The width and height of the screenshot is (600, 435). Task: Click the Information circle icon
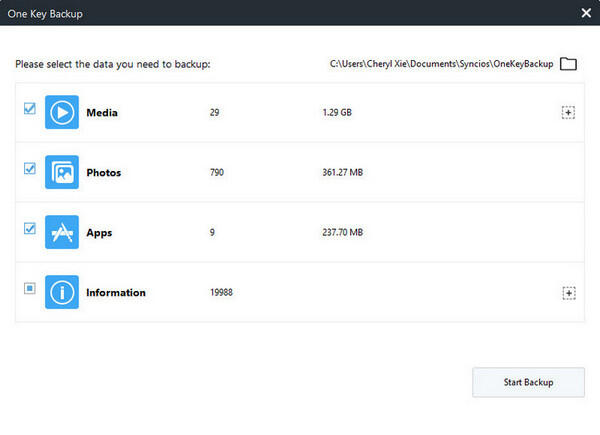61,292
